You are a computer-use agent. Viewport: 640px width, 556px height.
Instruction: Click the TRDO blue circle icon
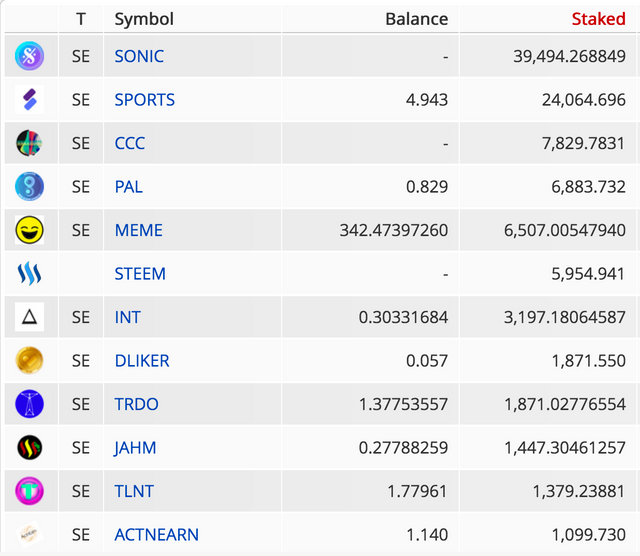(x=29, y=404)
